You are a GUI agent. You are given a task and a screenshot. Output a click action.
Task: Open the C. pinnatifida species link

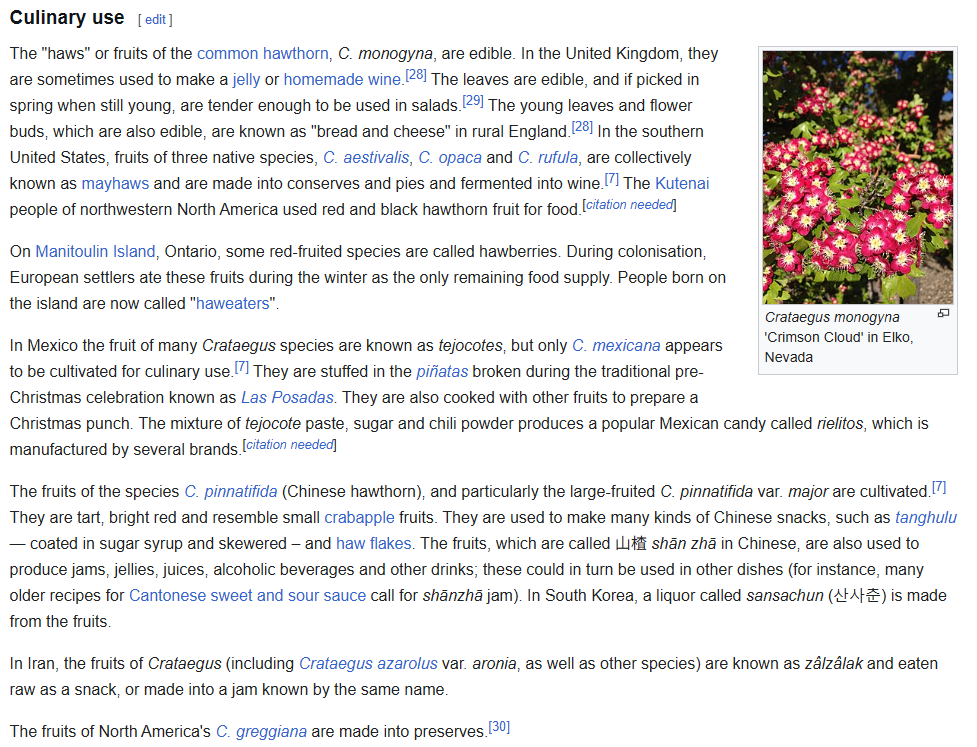pyautogui.click(x=231, y=492)
